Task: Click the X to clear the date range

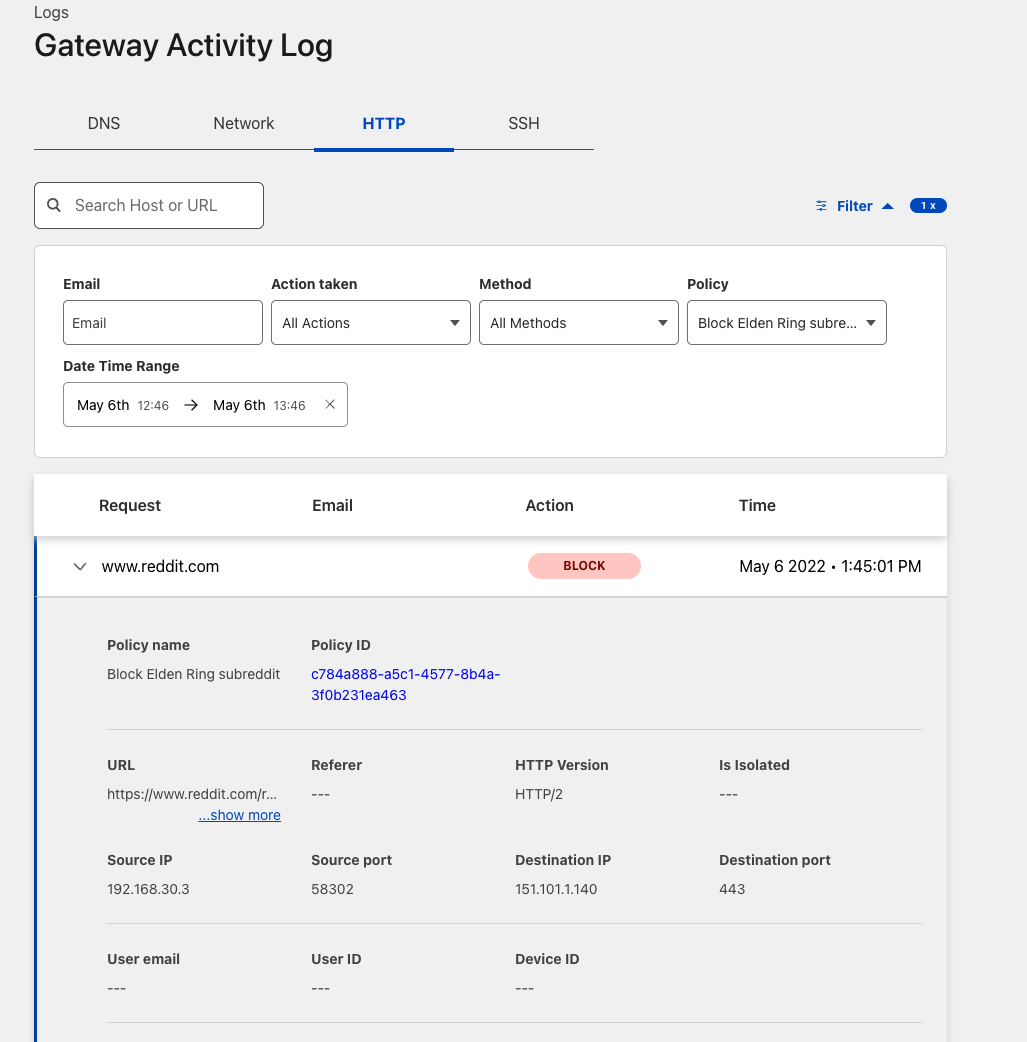Action: (x=330, y=404)
